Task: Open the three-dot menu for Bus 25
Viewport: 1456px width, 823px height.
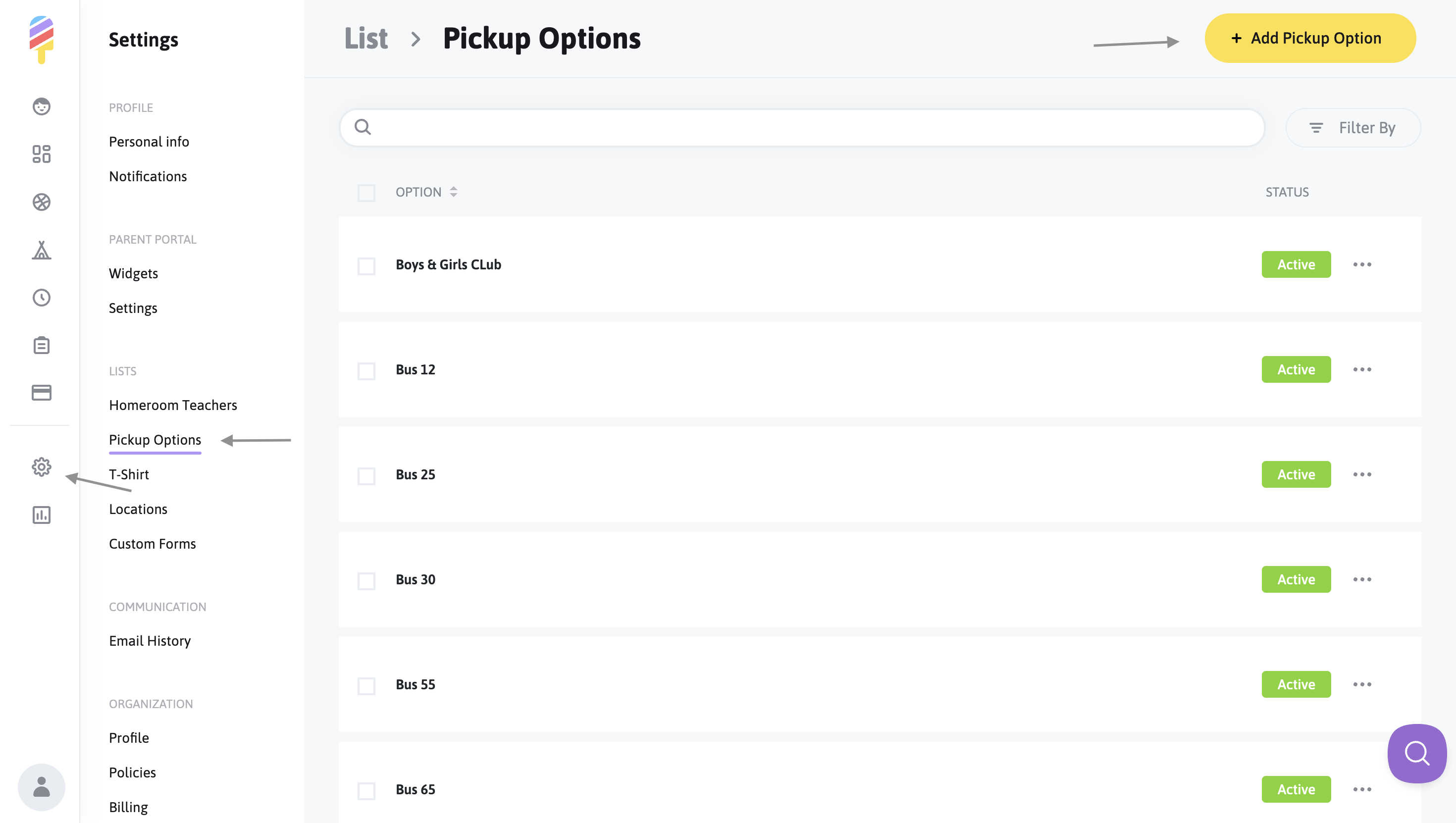Action: pyautogui.click(x=1361, y=474)
